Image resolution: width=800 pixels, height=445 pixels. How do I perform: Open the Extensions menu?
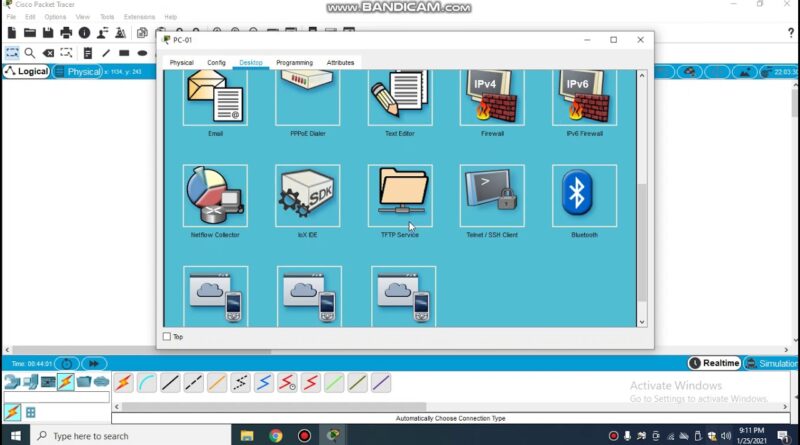[139, 17]
